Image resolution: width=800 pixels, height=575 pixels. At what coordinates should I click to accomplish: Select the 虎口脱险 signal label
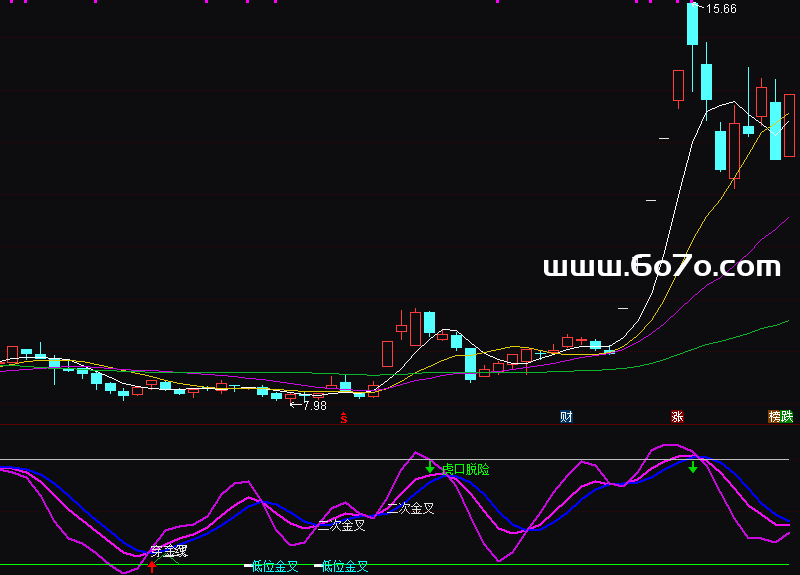(466, 468)
